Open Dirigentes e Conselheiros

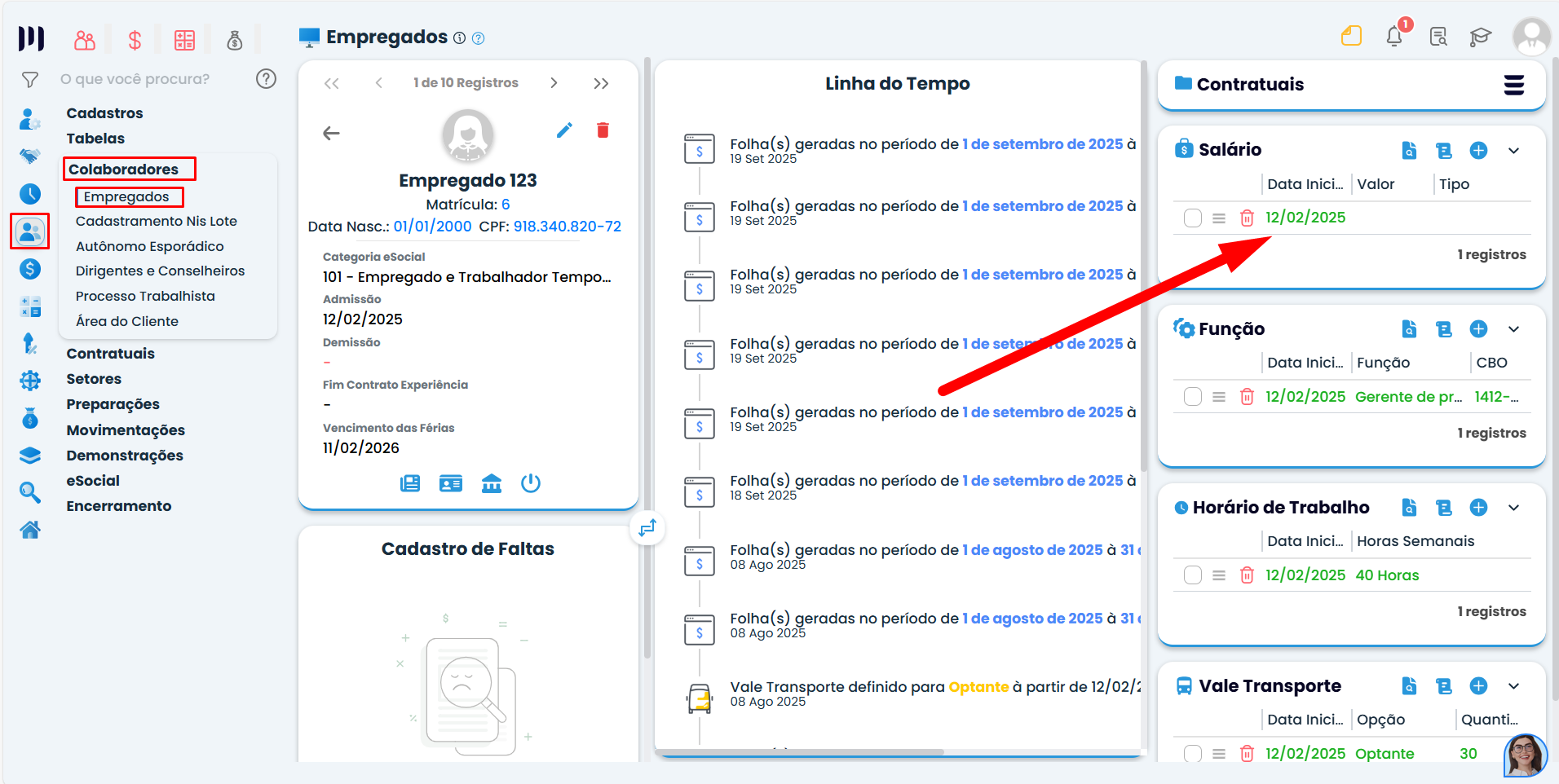tap(160, 271)
